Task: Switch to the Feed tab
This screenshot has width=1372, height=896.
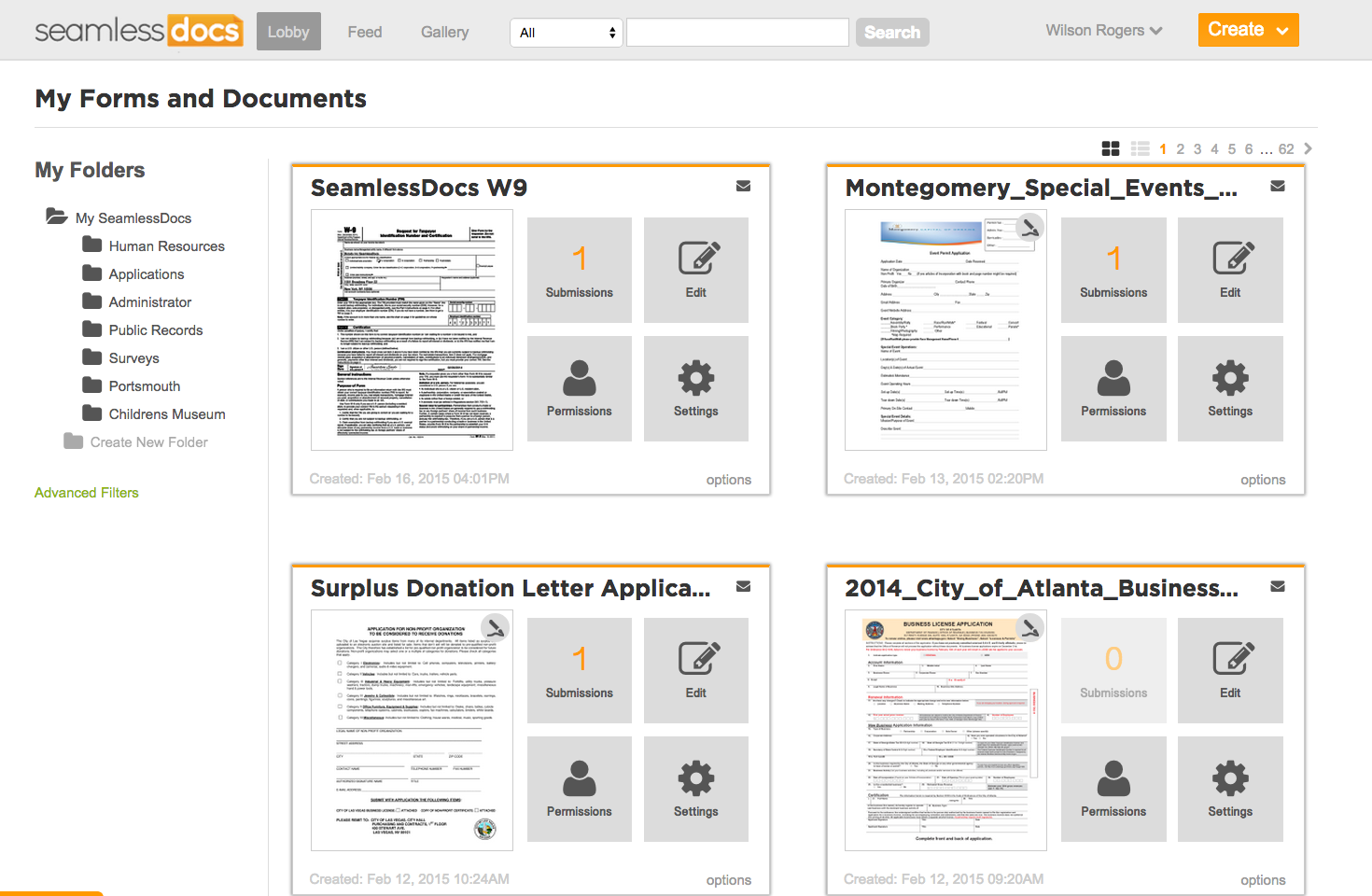Action: [364, 31]
